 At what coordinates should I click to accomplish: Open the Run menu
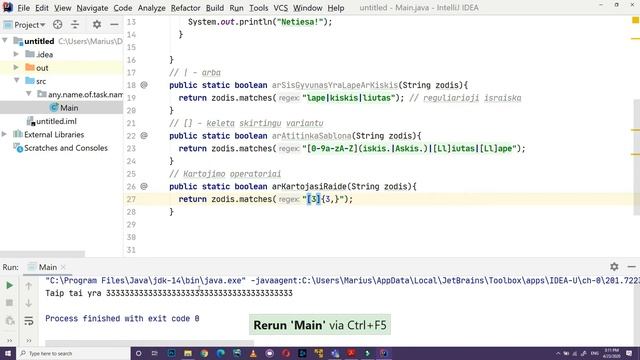[x=236, y=8]
